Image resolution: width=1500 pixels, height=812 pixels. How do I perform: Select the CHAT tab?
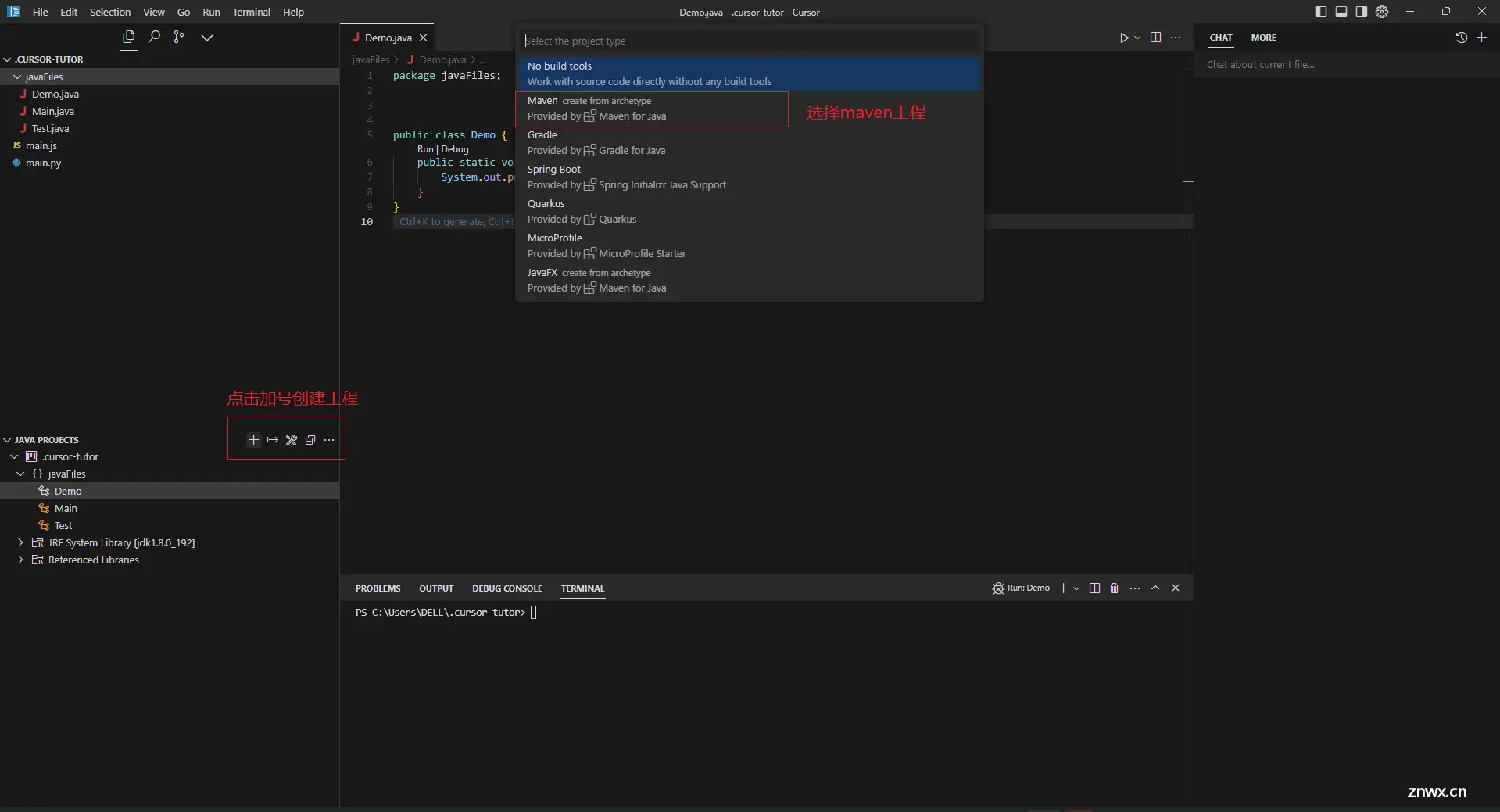pos(1221,38)
